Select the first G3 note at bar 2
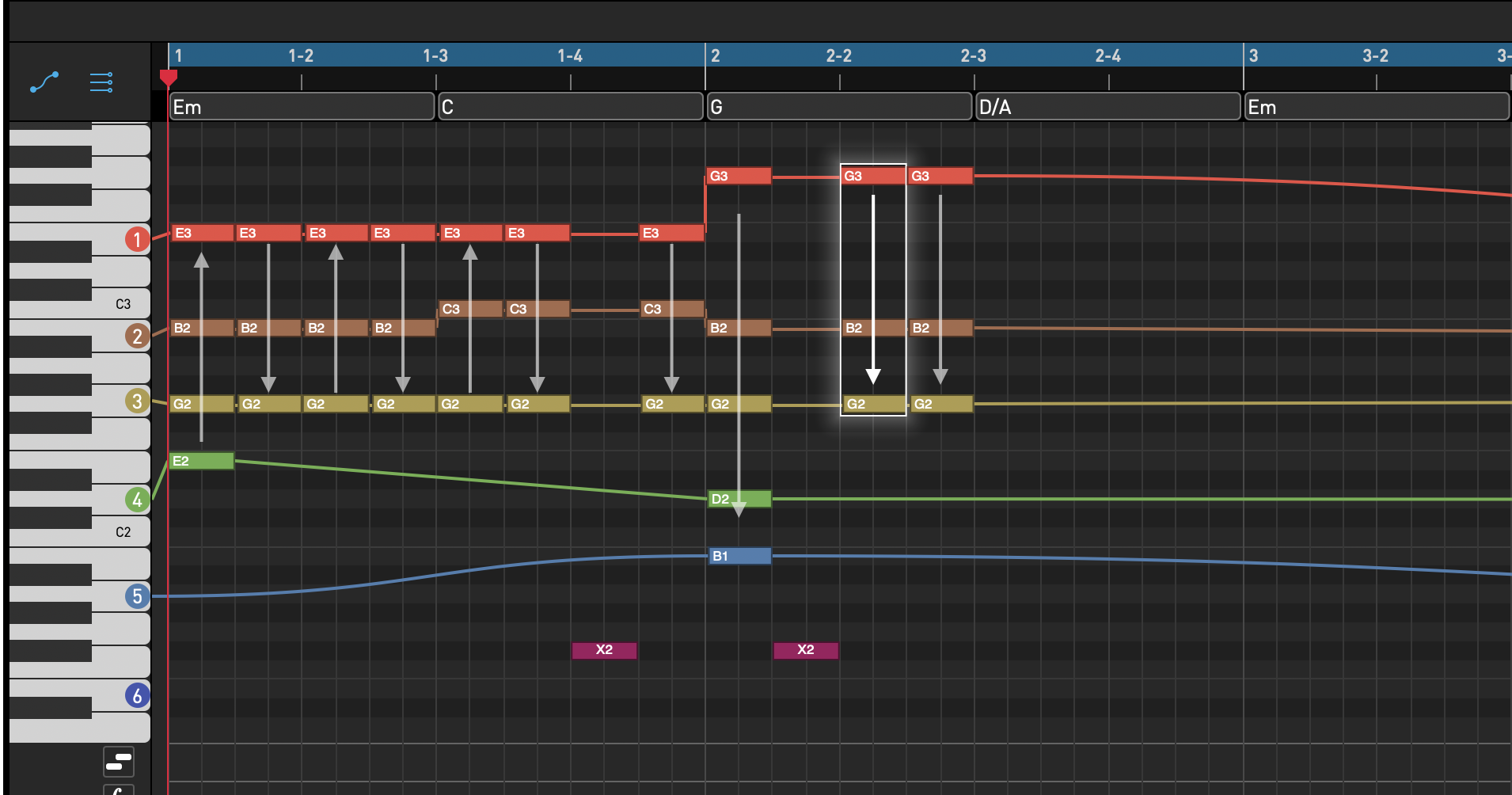 pyautogui.click(x=739, y=176)
